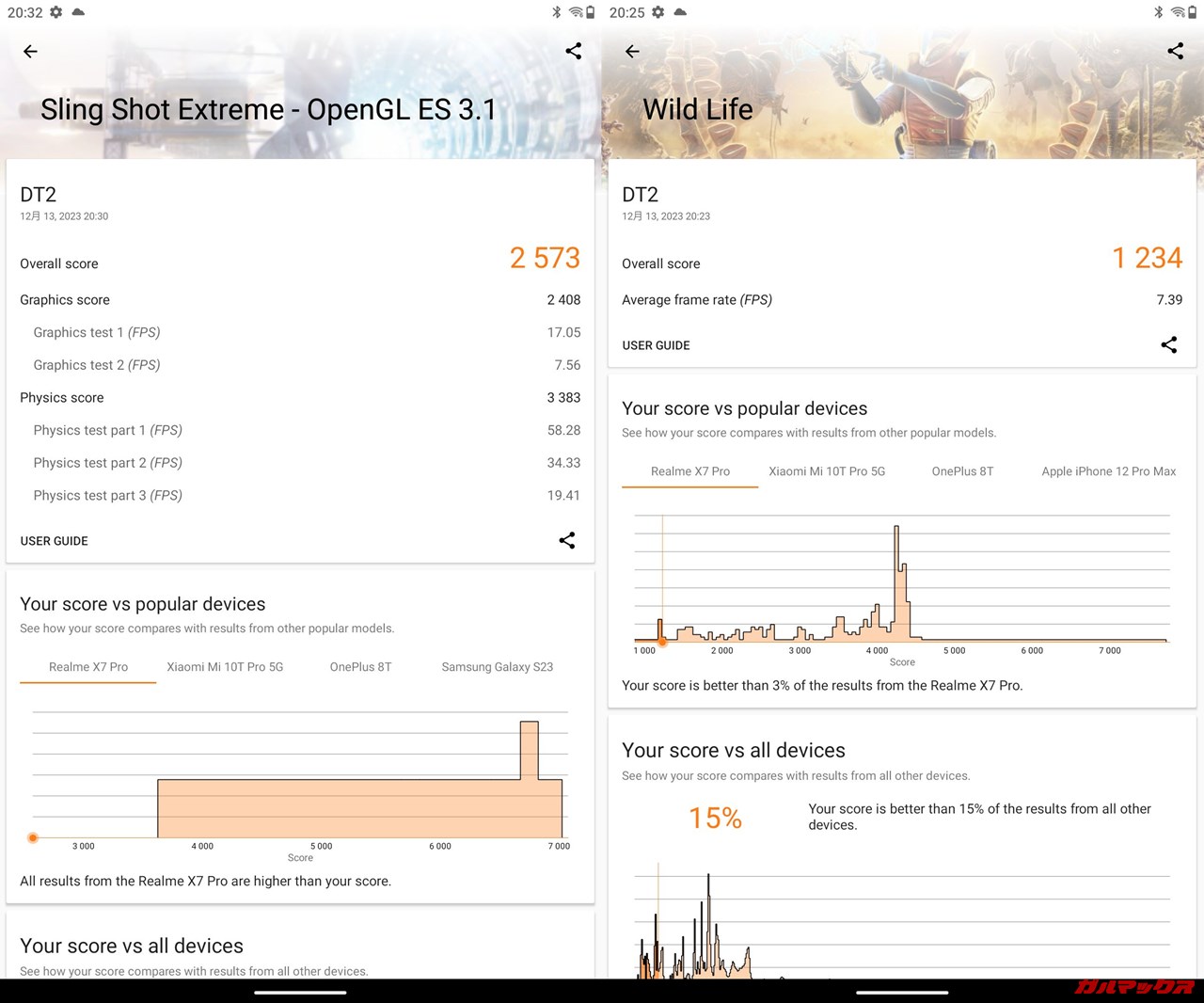Go back from Sling Shot Extreme results
This screenshot has height=1003, width=1204.
tap(30, 52)
